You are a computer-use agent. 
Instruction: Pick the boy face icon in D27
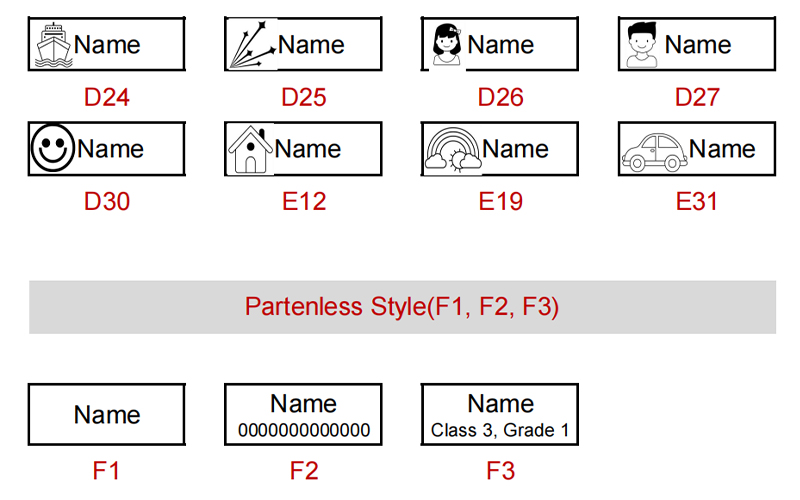[x=642, y=45]
